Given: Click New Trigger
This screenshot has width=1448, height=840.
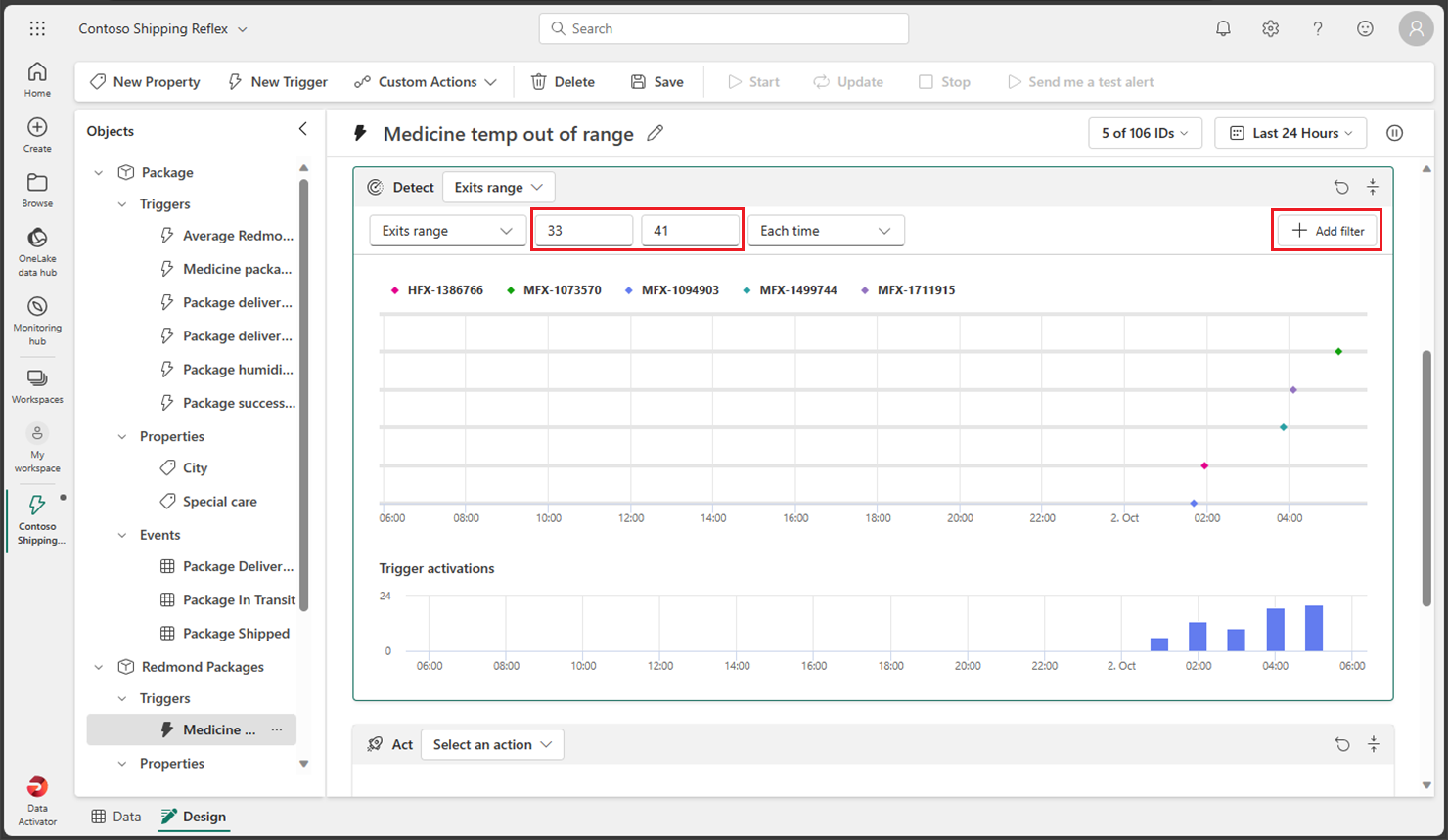Looking at the screenshot, I should pos(278,82).
